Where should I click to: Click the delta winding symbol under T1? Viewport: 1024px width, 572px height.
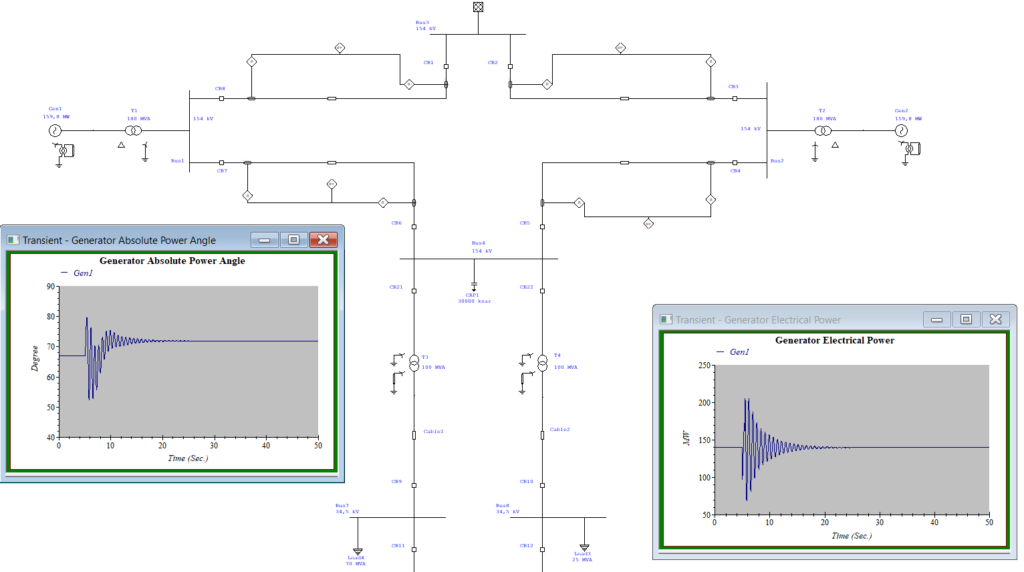pyautogui.click(x=121, y=145)
